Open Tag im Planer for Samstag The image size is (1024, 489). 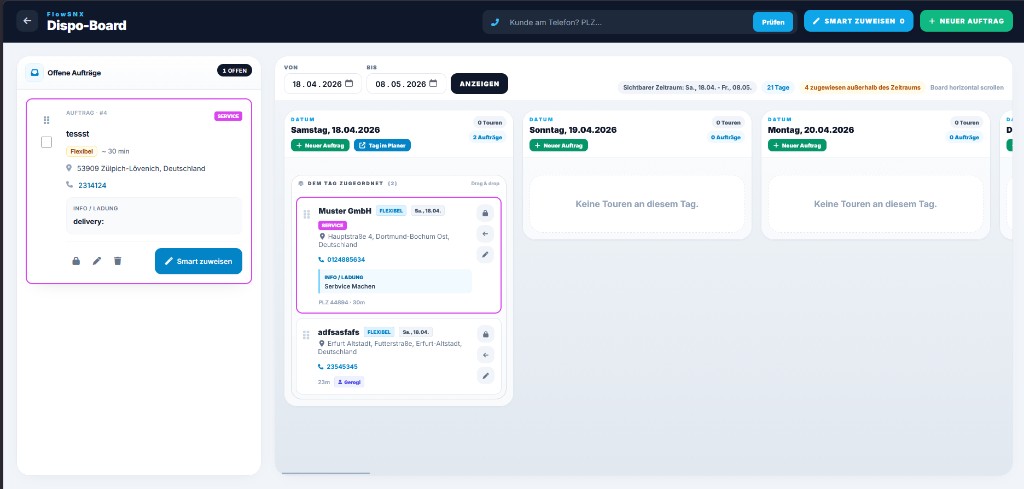click(x=382, y=145)
